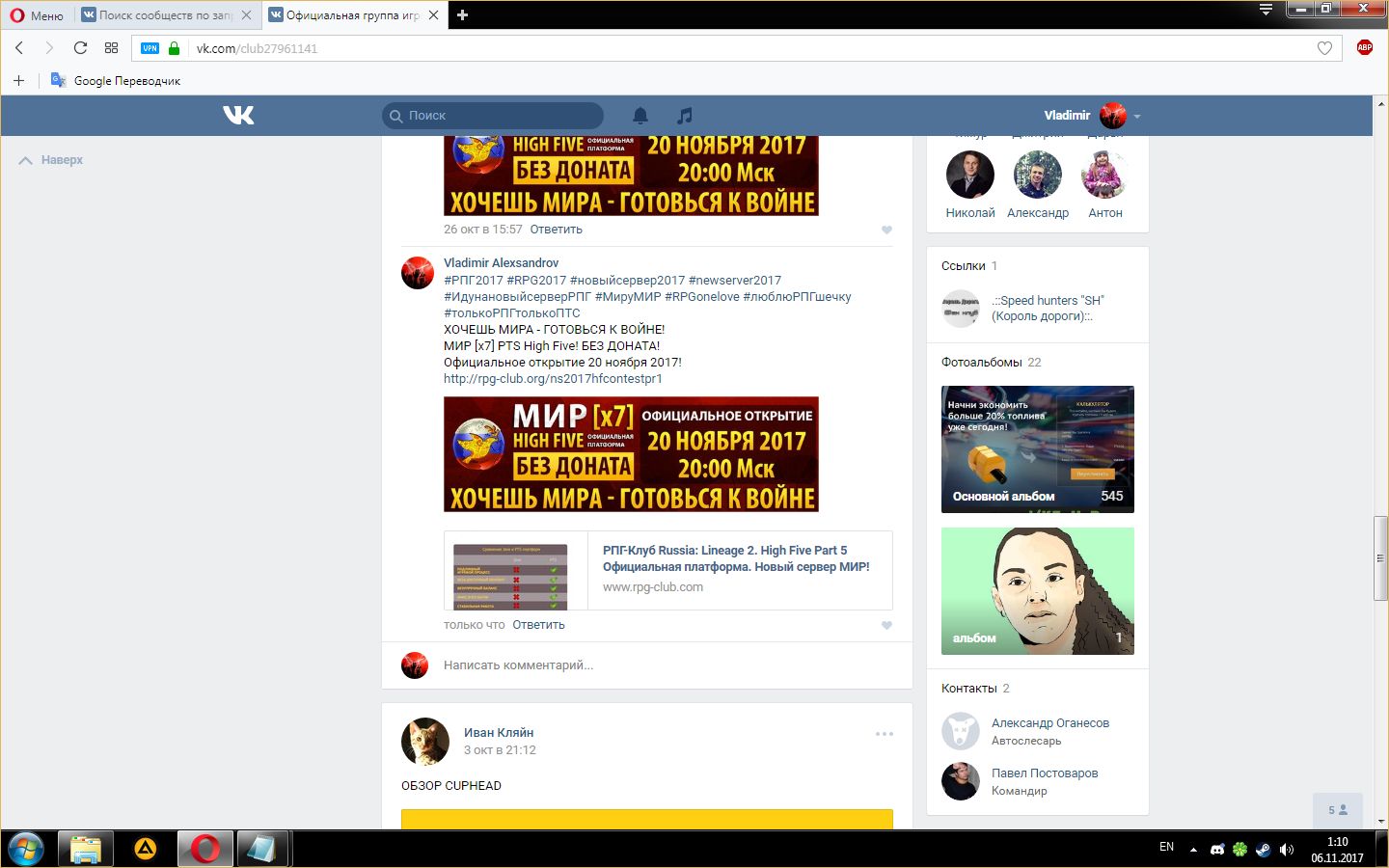
Task: Open the Opera Меню
Action: tap(37, 15)
